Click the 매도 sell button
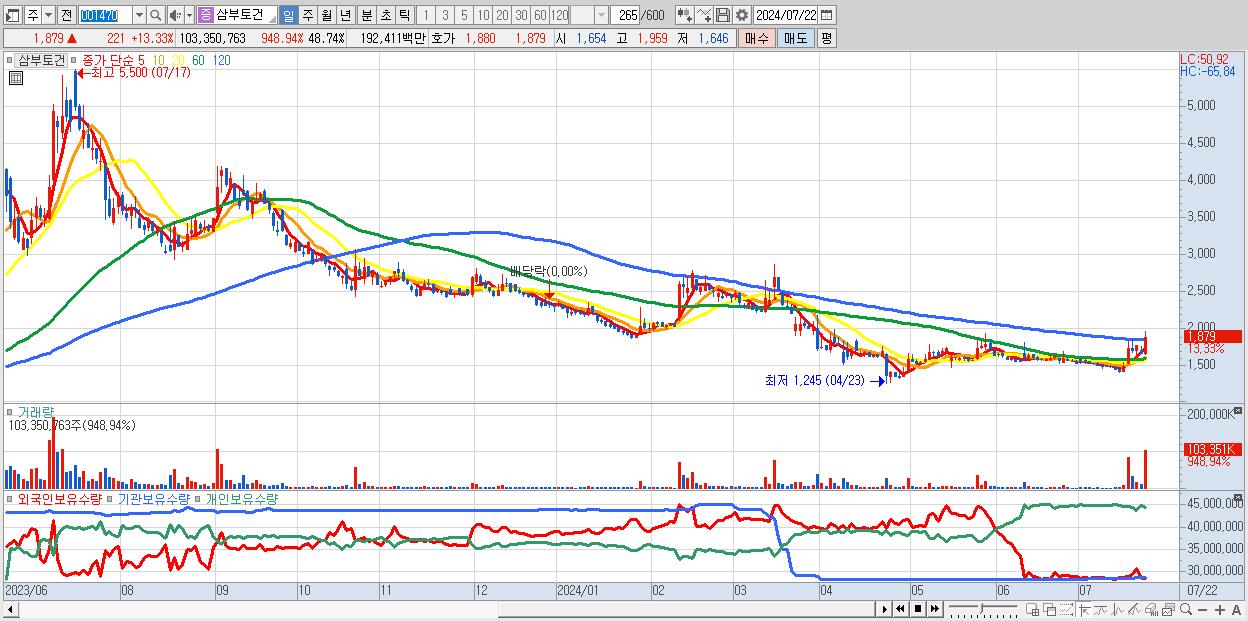1248x621 pixels. 796,38
